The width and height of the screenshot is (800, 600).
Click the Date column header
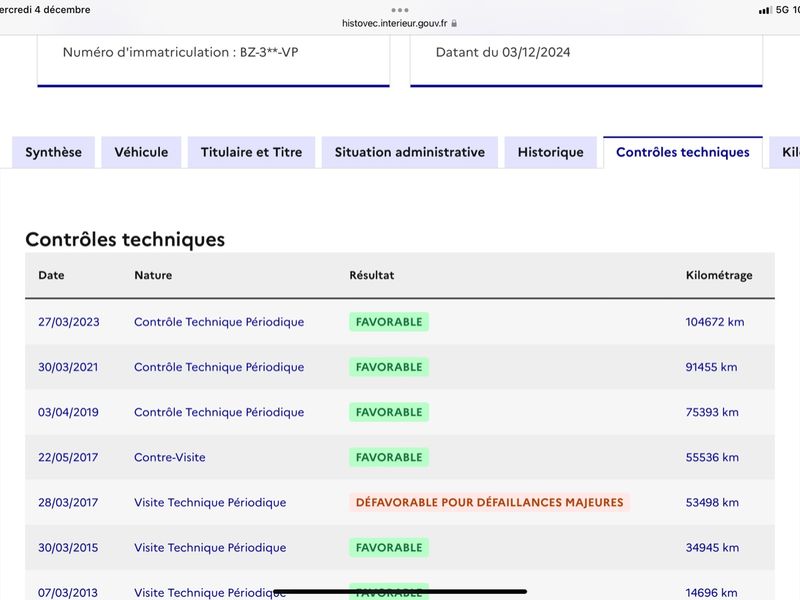point(51,275)
